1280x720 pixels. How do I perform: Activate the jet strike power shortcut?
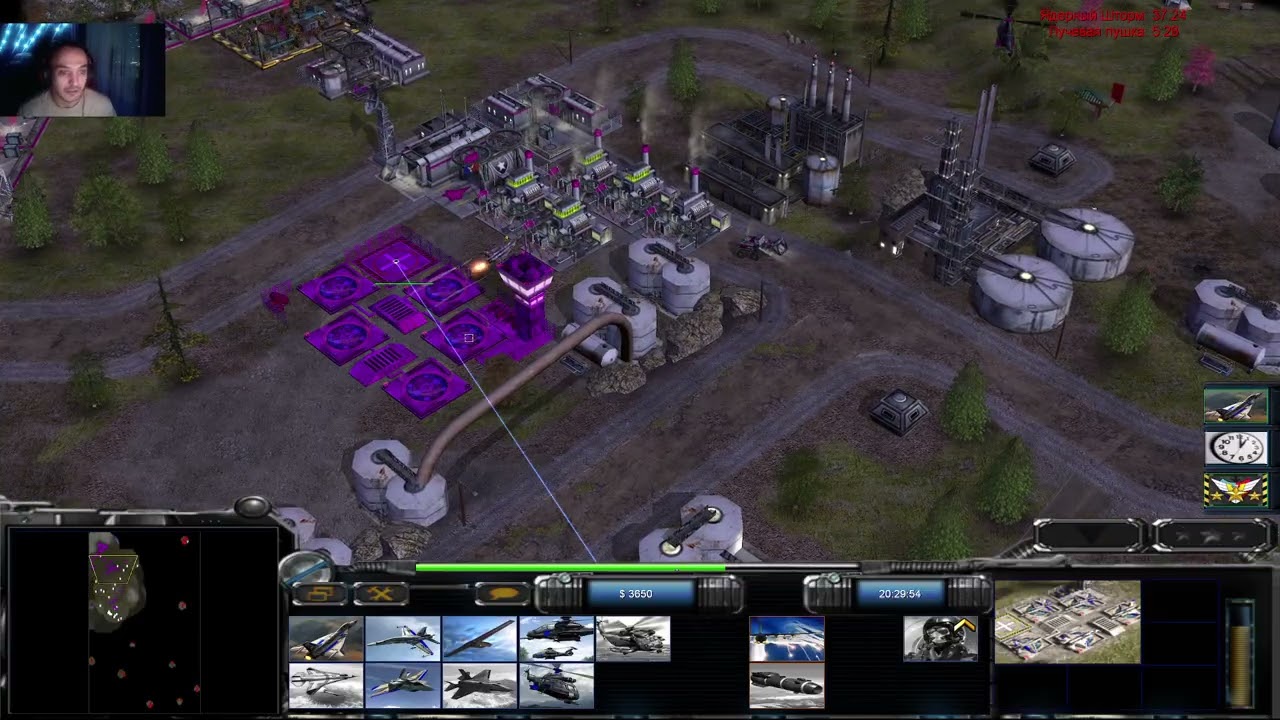click(1237, 406)
